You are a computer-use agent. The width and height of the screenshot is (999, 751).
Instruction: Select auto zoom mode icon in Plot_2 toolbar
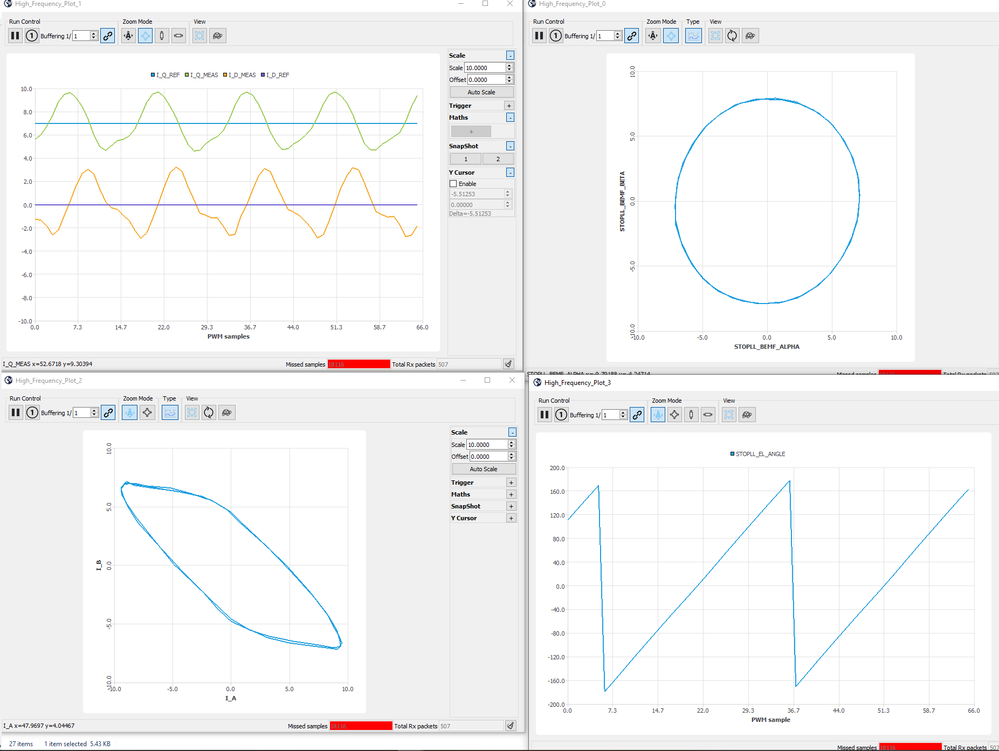click(129, 412)
